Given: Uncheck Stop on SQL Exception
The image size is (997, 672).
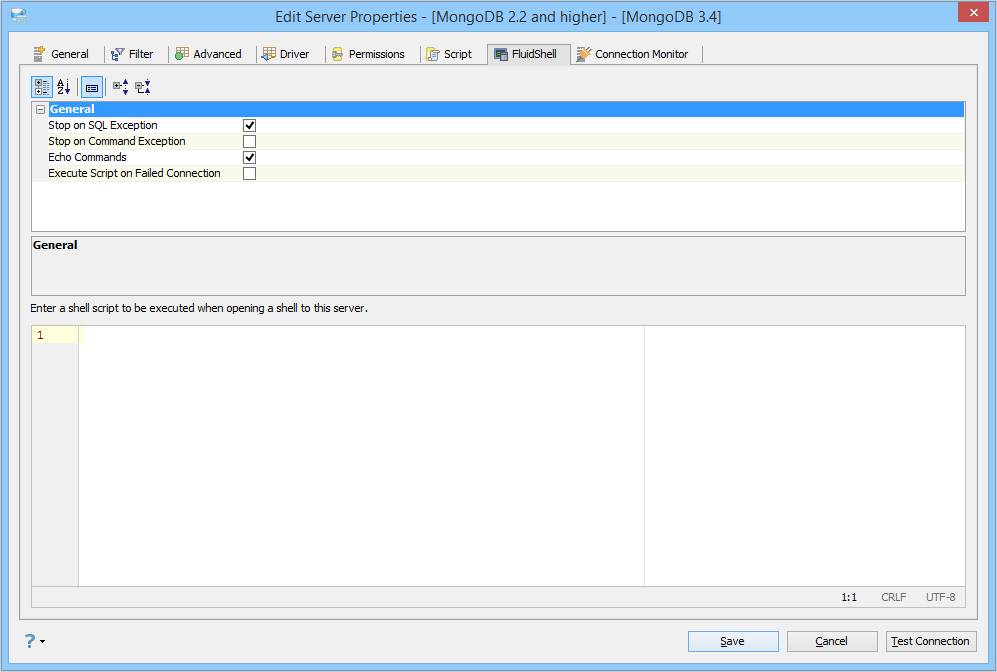Looking at the screenshot, I should 249,125.
